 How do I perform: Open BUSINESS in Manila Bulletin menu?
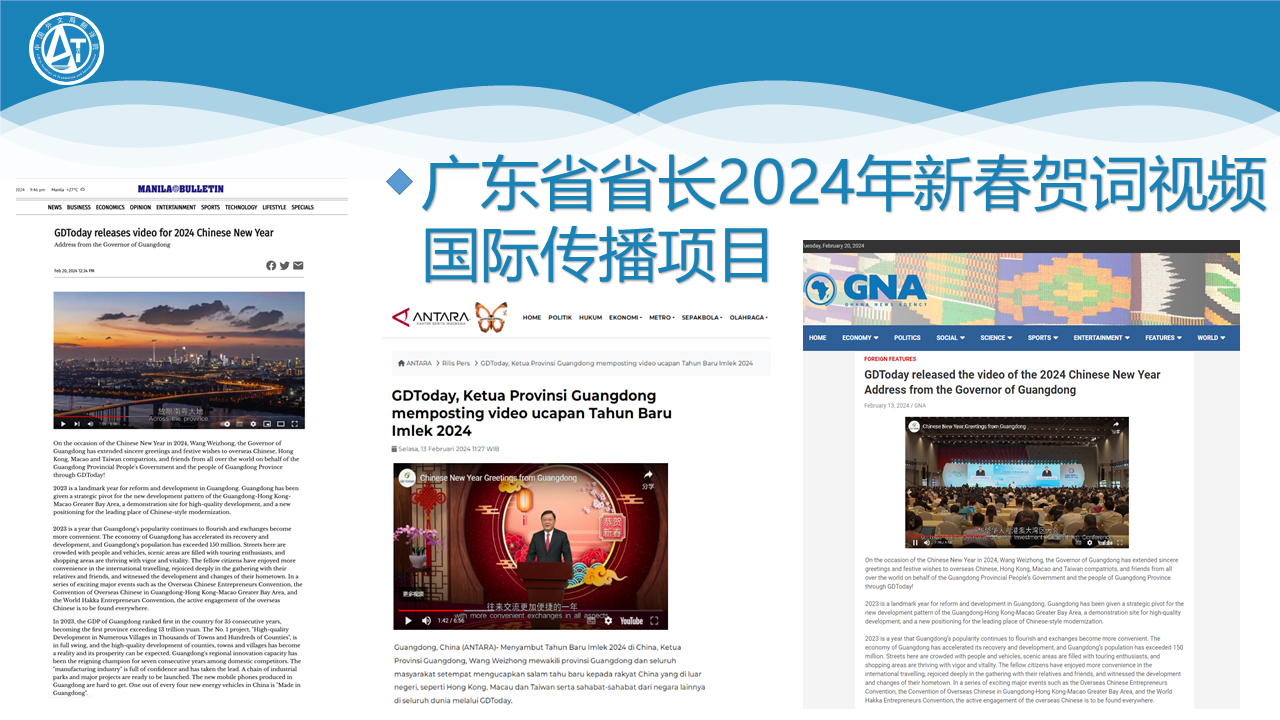tap(79, 208)
